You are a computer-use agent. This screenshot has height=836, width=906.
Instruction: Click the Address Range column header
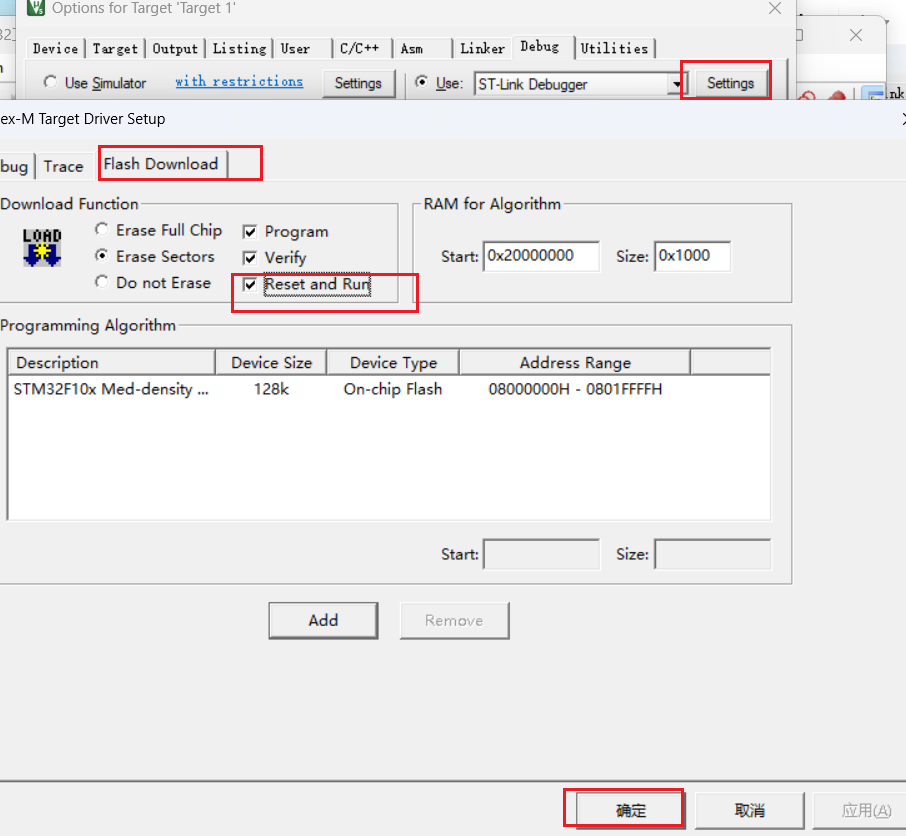click(575, 362)
